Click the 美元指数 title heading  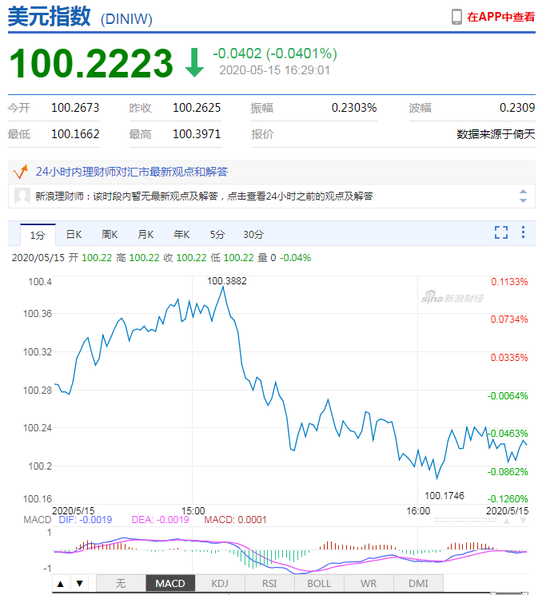click(x=49, y=17)
